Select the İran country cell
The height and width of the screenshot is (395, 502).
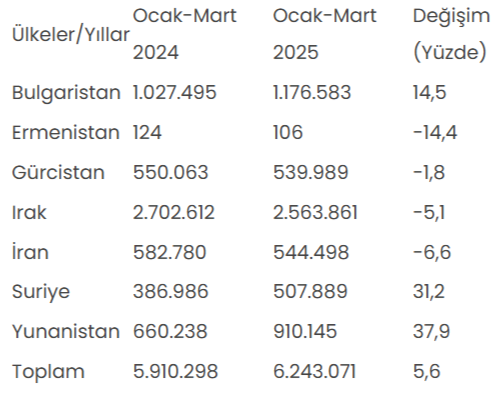tap(30, 252)
